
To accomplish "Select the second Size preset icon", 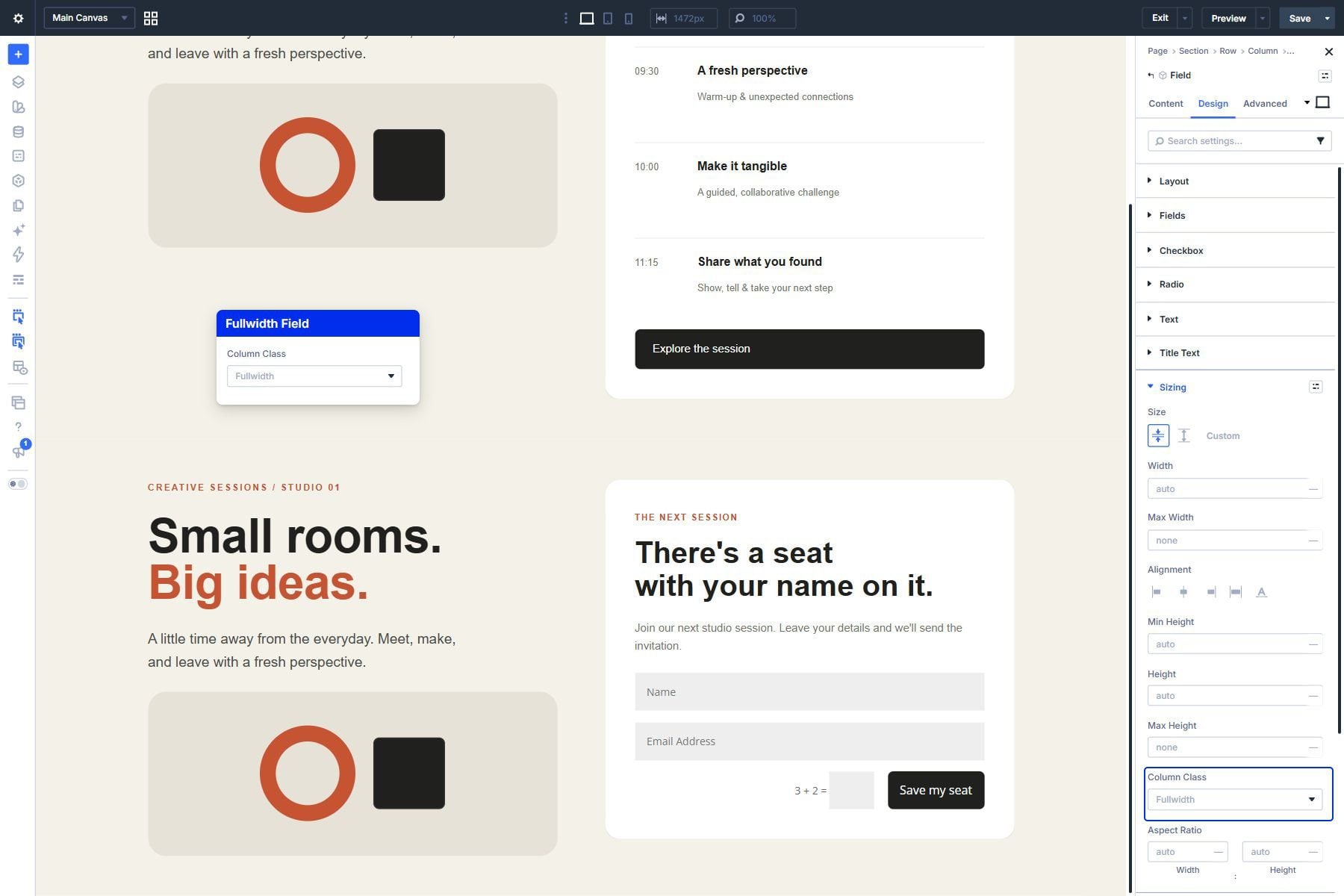I will (x=1184, y=435).
